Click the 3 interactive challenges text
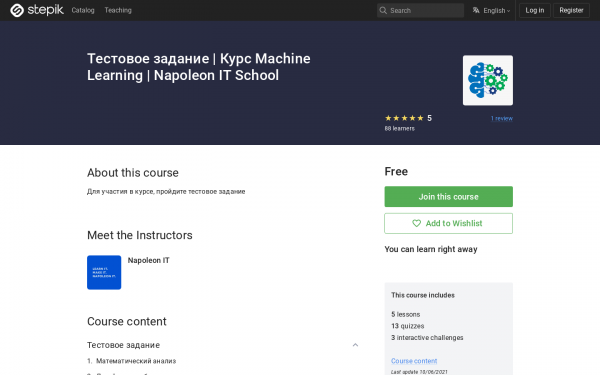 427,338
